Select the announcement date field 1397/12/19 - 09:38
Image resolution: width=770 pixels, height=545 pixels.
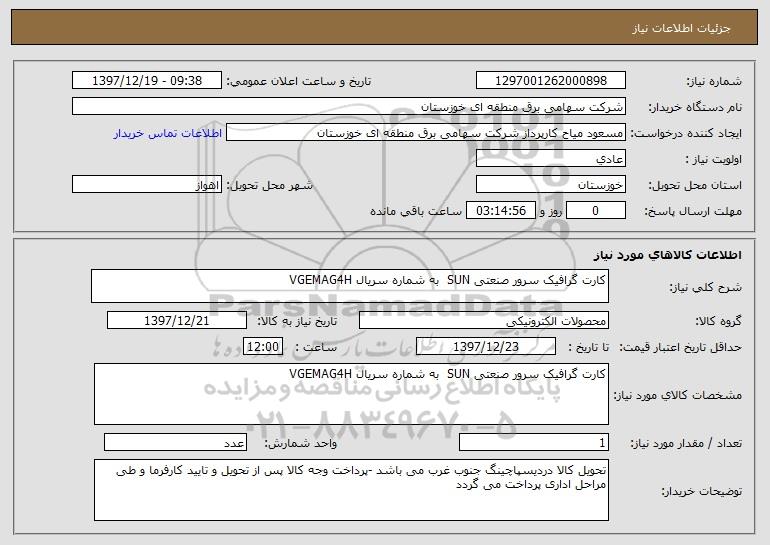(x=147, y=81)
